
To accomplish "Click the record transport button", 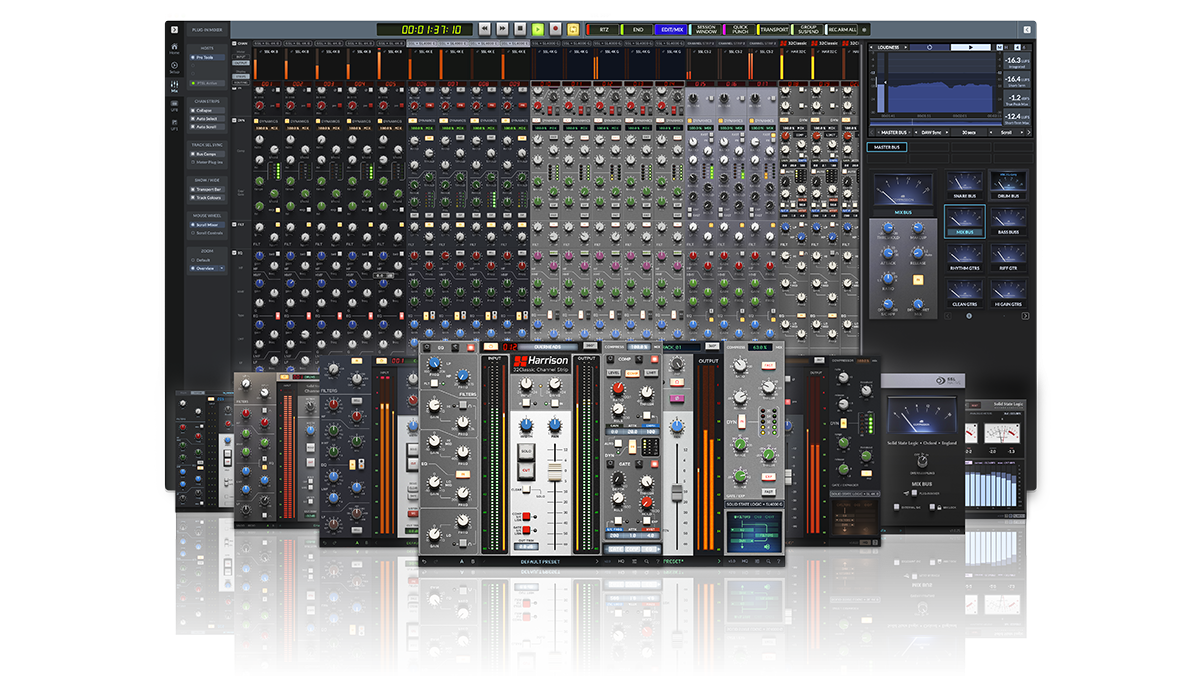I will point(555,30).
